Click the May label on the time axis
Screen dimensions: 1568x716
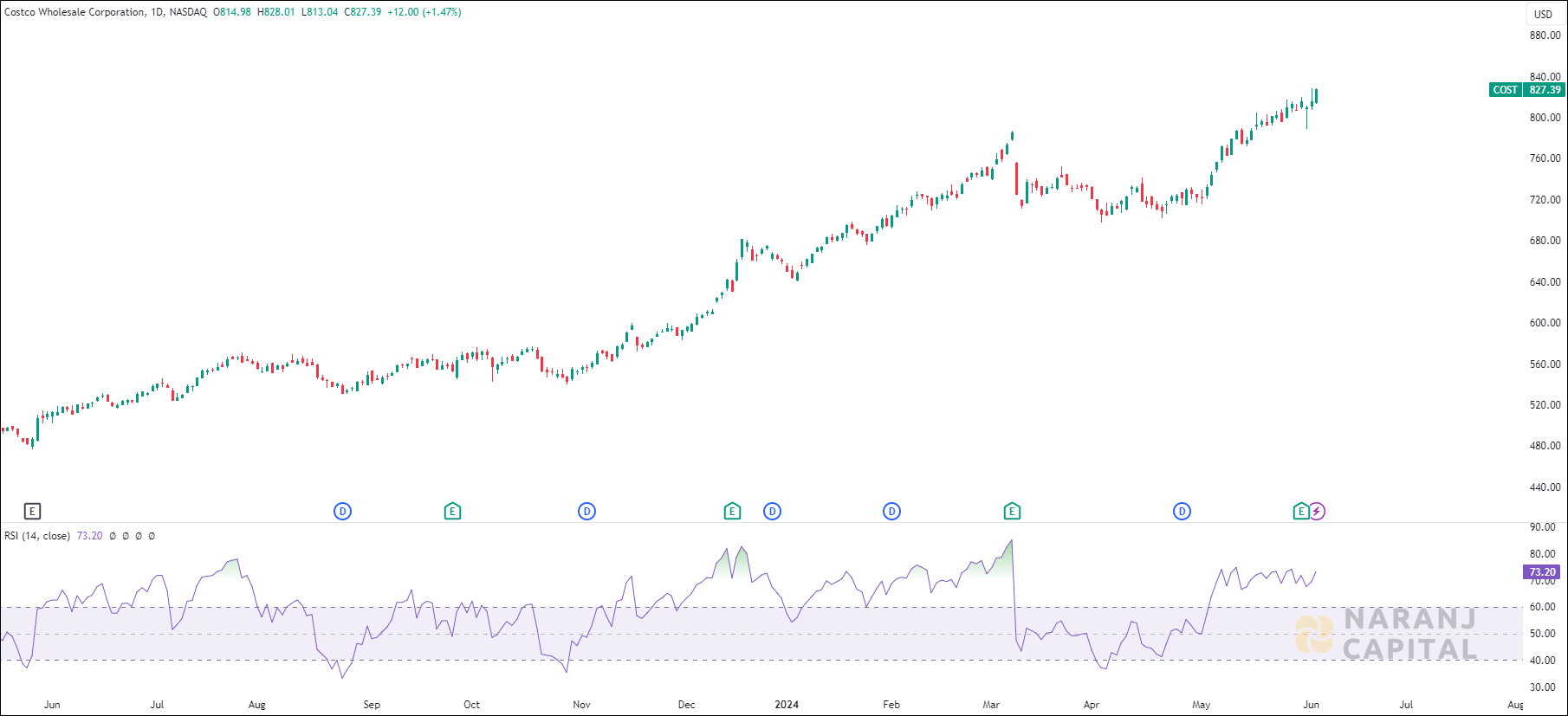click(1201, 705)
